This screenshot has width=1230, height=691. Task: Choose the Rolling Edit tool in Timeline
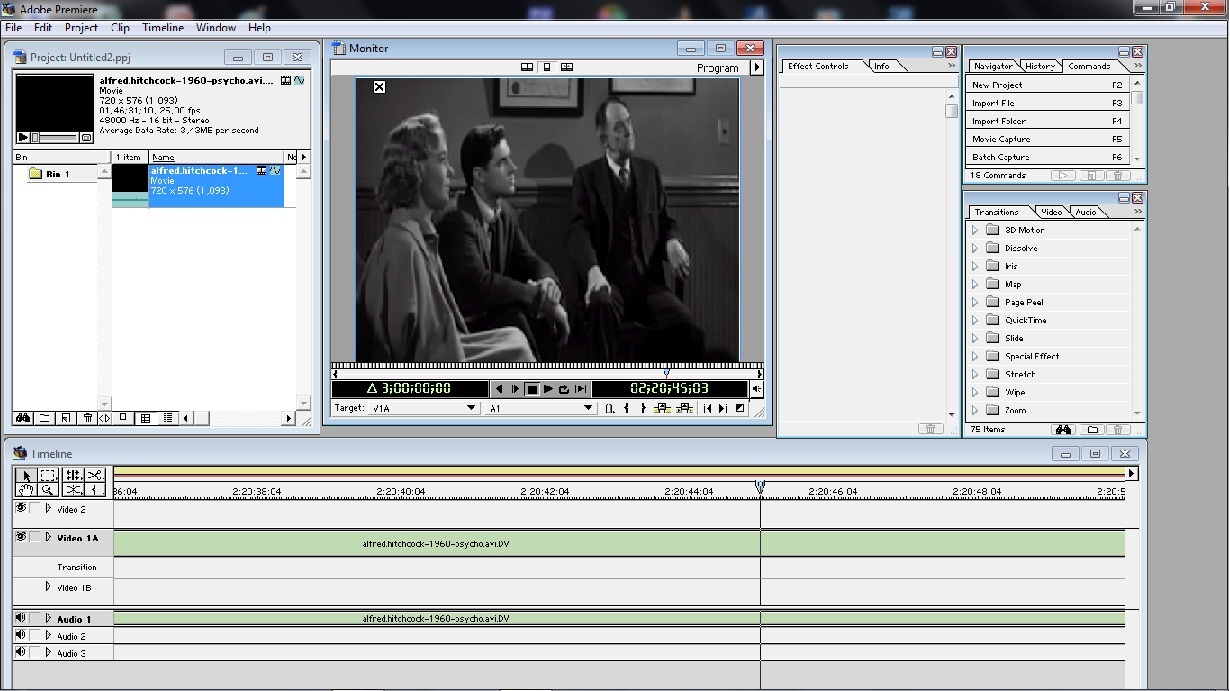click(x=73, y=475)
